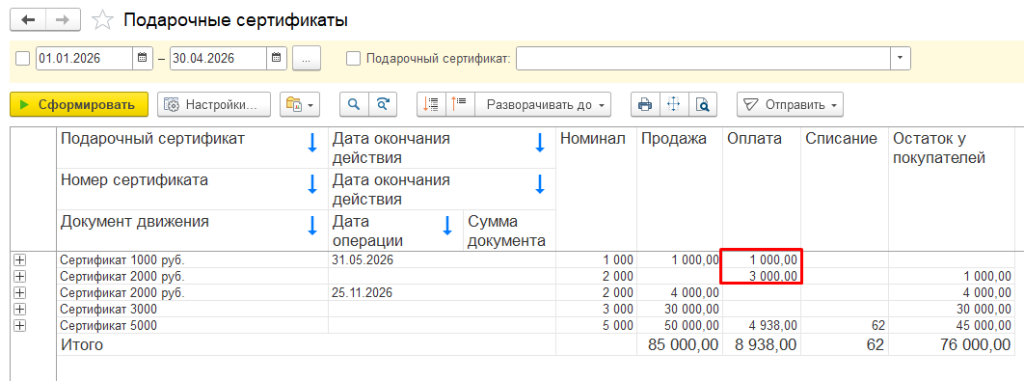
Task: Go forward with the right arrow button
Action: point(63,20)
